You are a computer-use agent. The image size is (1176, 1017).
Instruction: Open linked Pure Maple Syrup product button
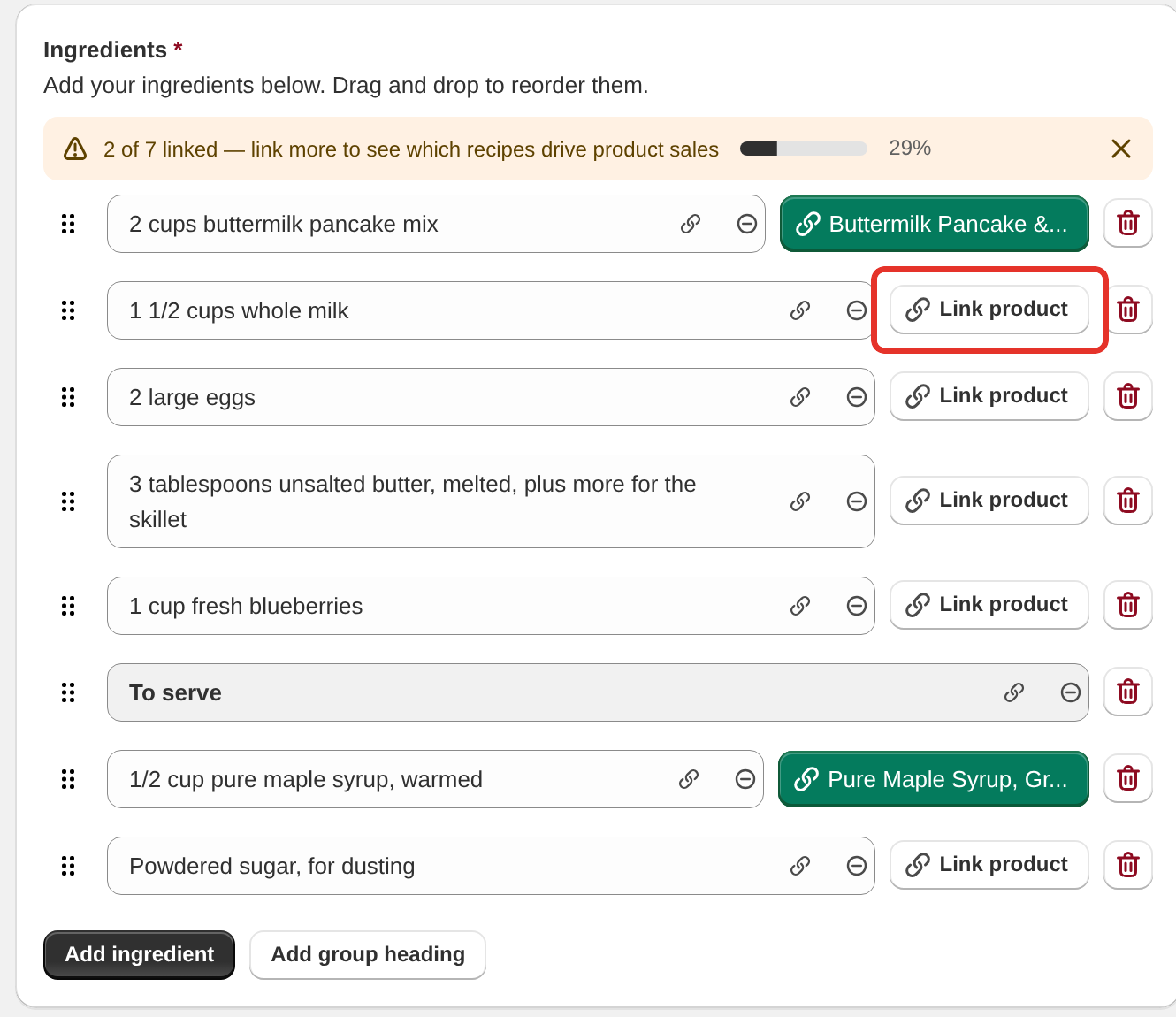933,779
